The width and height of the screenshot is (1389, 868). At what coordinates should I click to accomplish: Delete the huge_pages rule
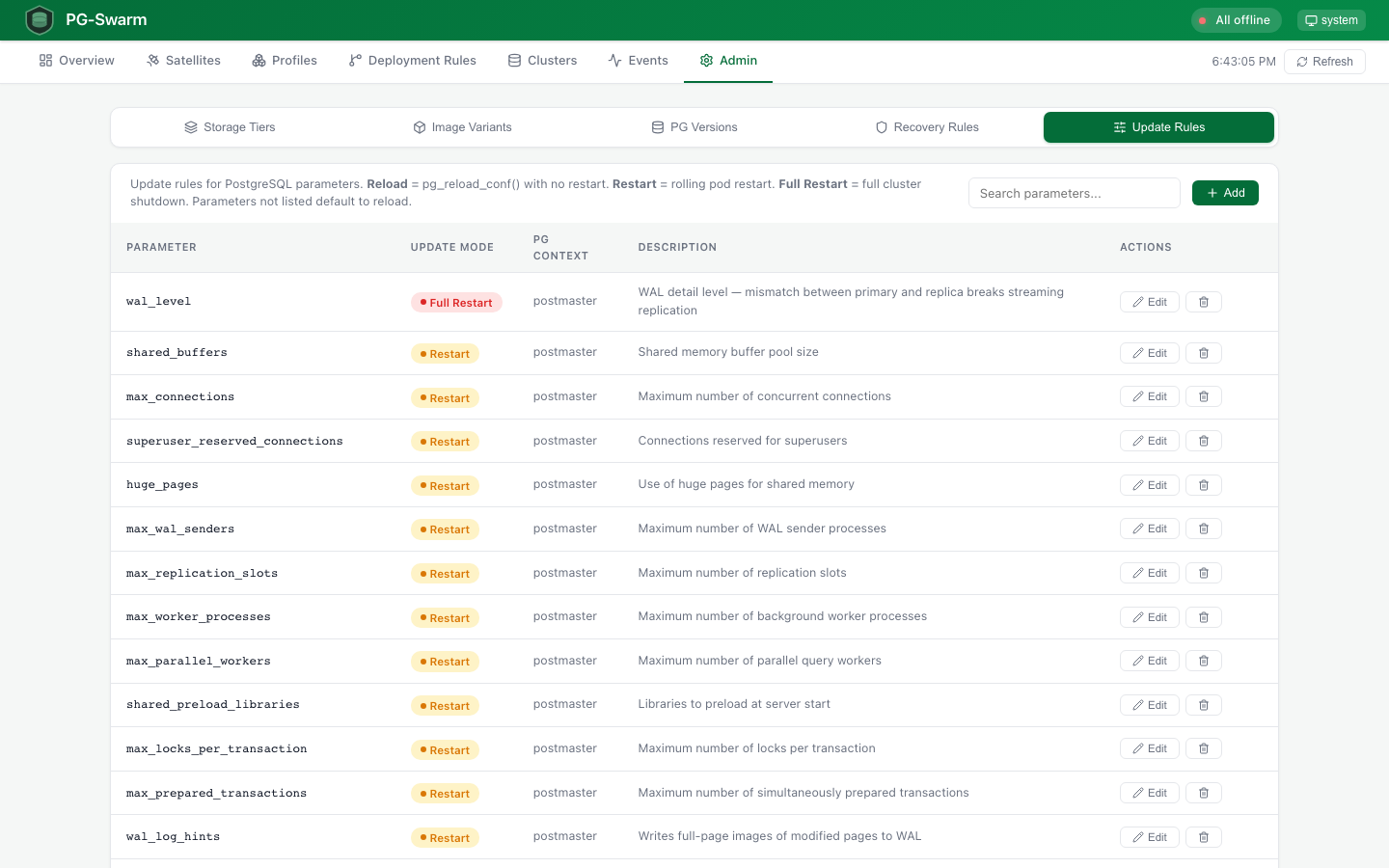coord(1203,485)
